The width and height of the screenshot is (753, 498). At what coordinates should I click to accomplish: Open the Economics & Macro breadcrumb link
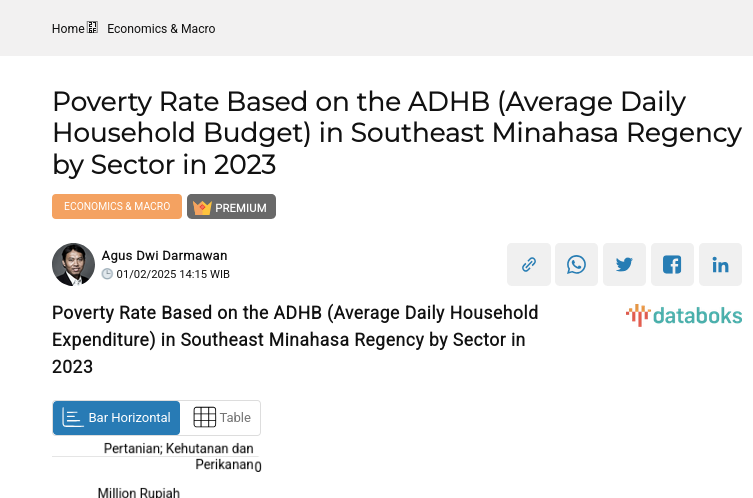coord(161,29)
